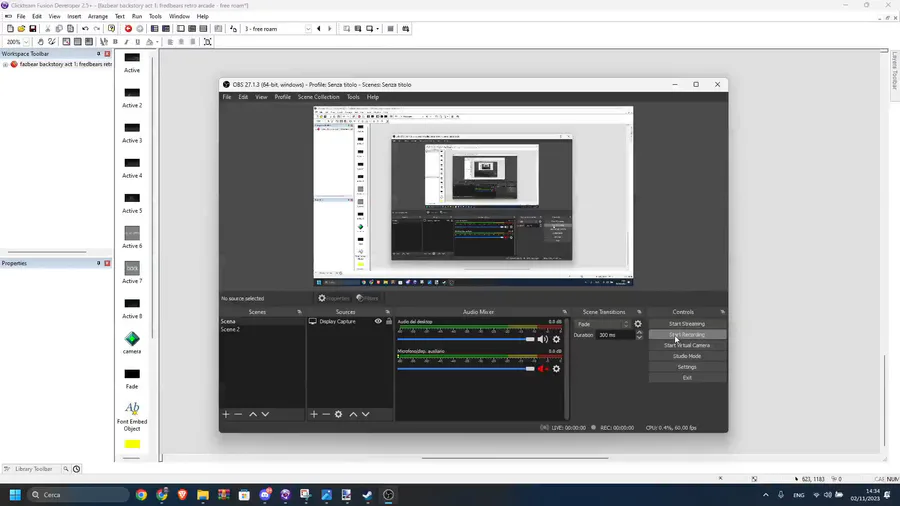
Task: Open source properties gear in Sources dock
Action: point(339,414)
